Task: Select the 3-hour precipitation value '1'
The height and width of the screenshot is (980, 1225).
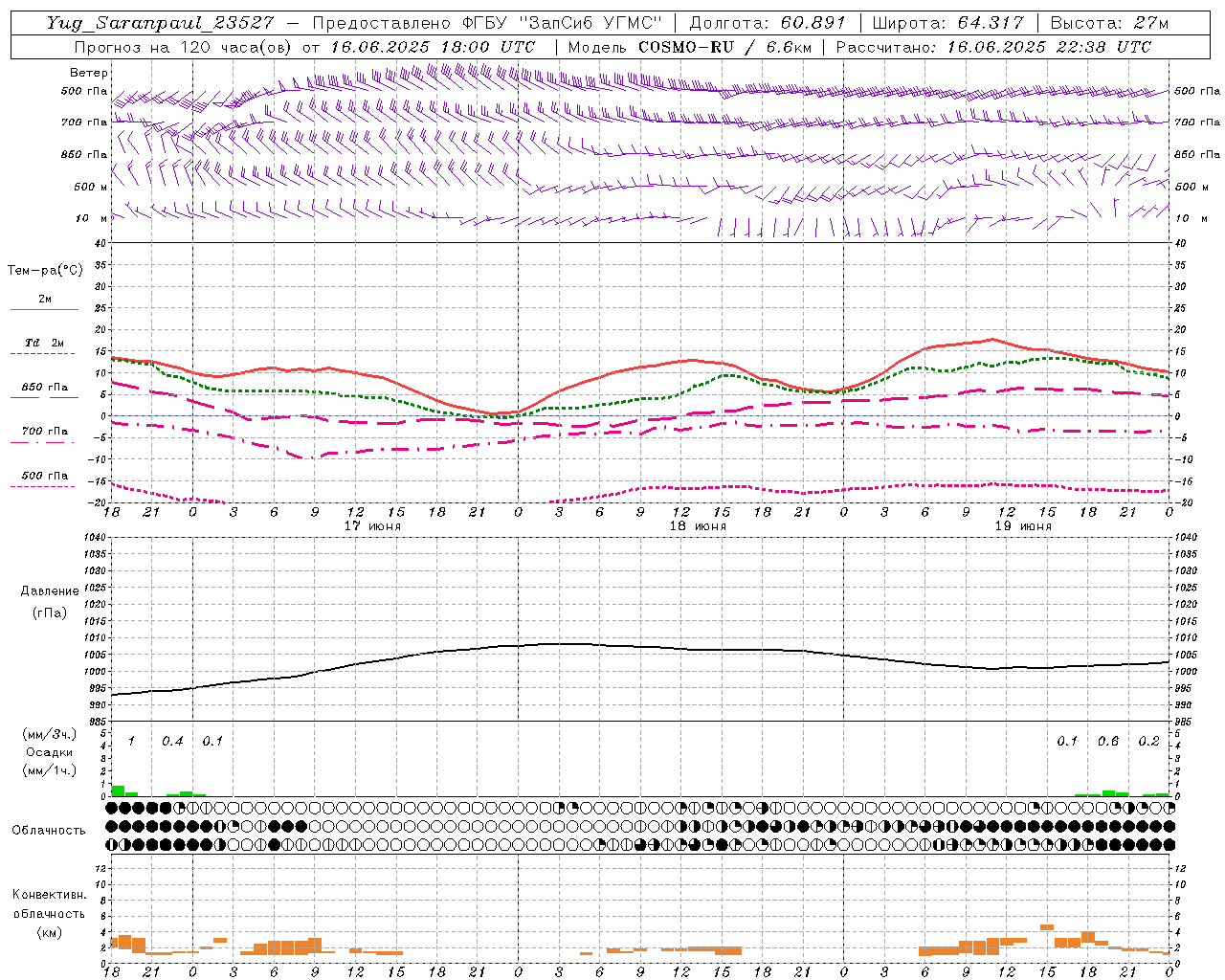Action: 131,742
